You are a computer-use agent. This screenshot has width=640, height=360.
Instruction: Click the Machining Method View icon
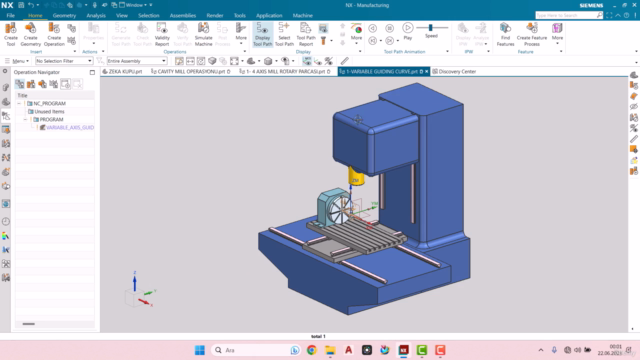click(54, 84)
